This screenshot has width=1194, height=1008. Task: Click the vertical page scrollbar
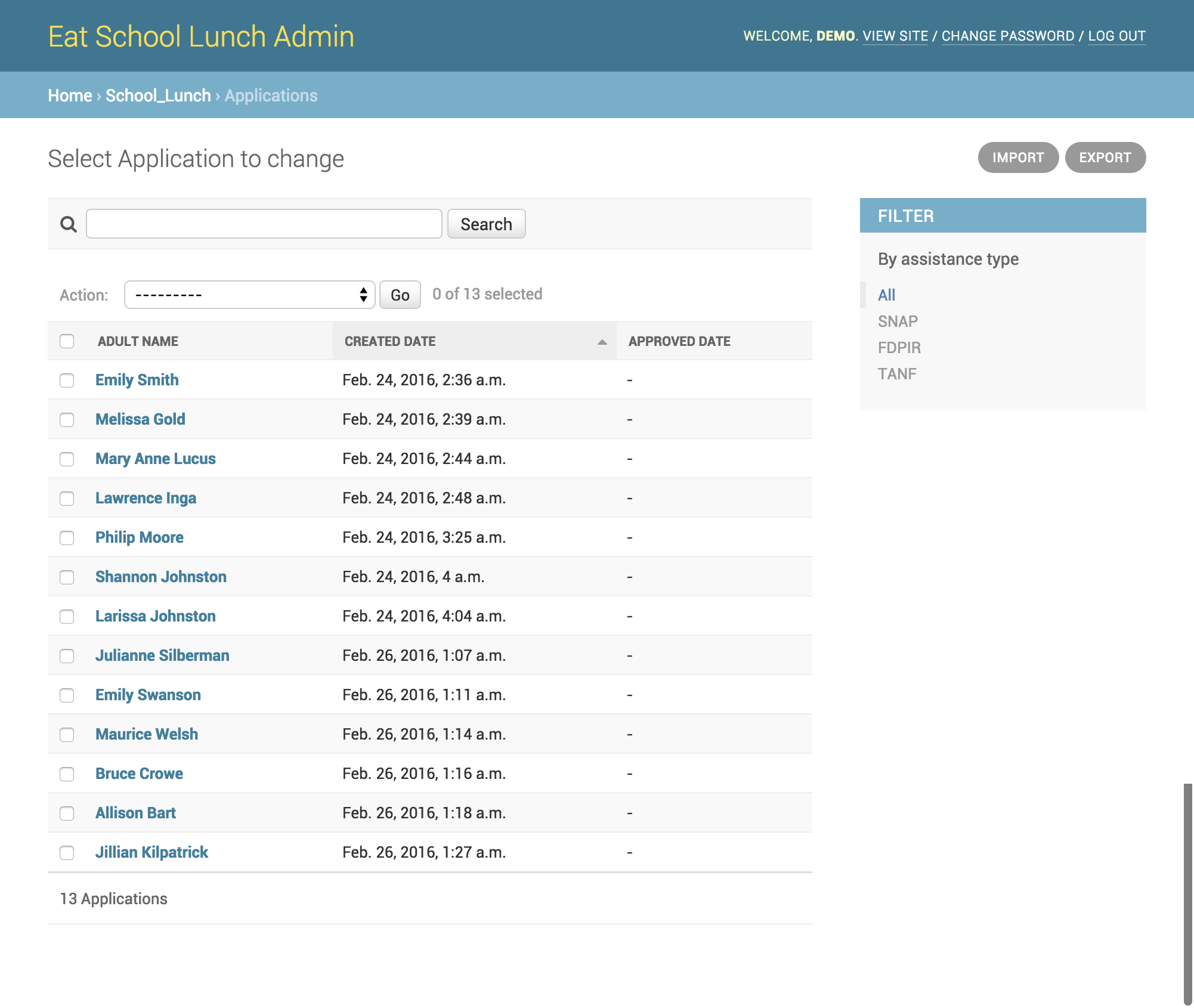click(1187, 895)
